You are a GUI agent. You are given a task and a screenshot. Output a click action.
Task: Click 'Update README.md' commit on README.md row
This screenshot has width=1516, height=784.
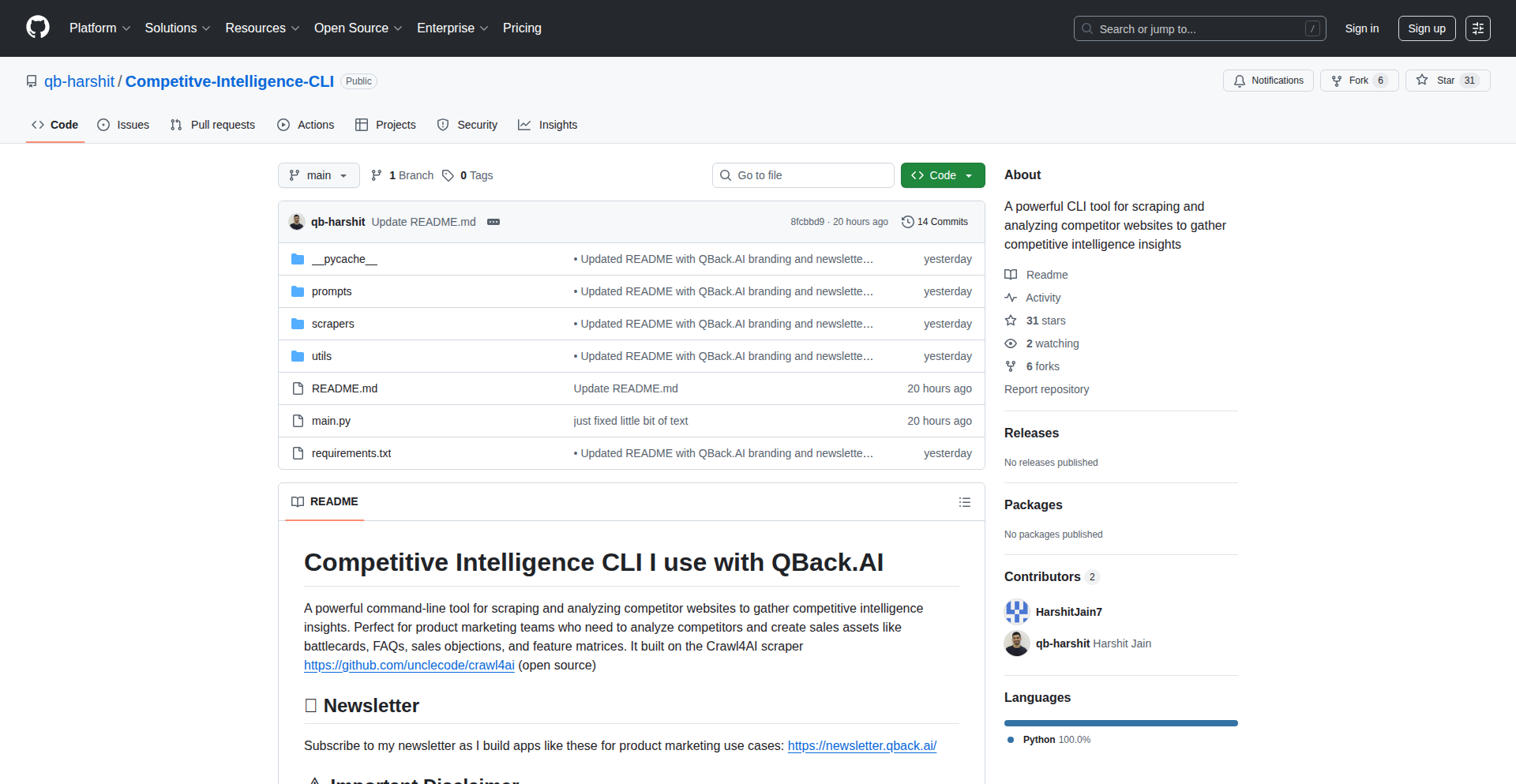click(625, 388)
